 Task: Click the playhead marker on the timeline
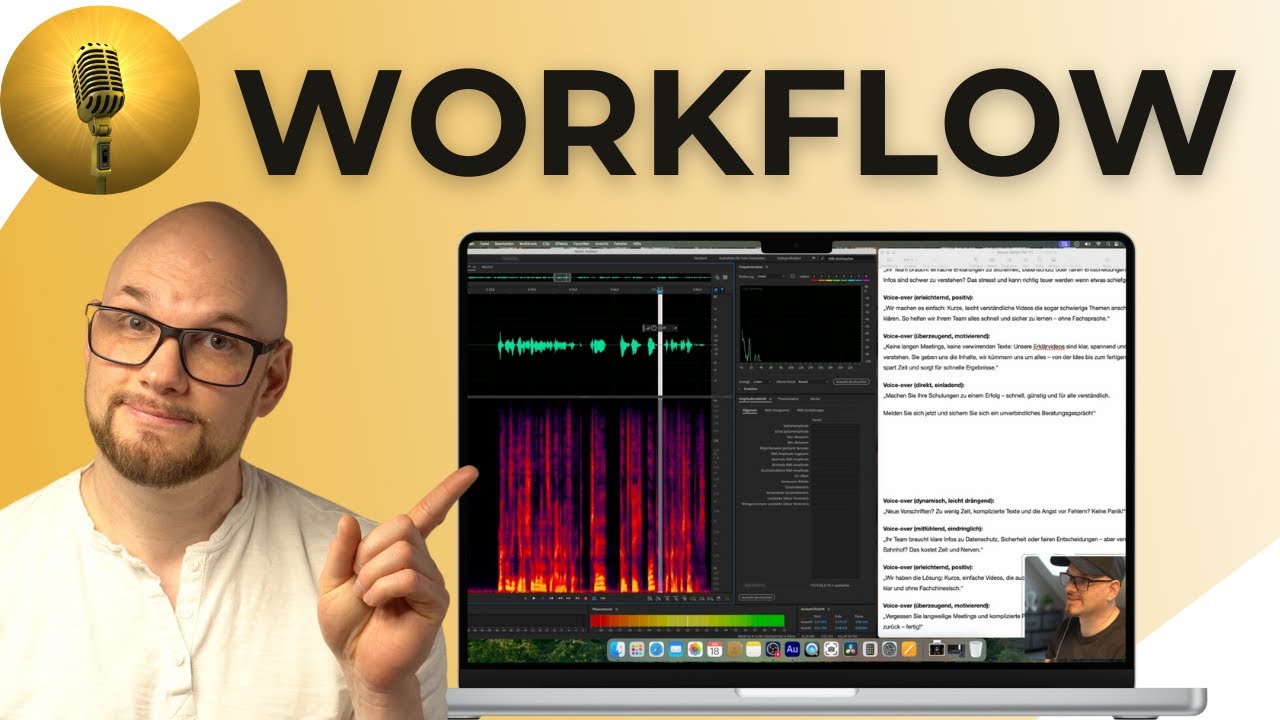pos(660,289)
